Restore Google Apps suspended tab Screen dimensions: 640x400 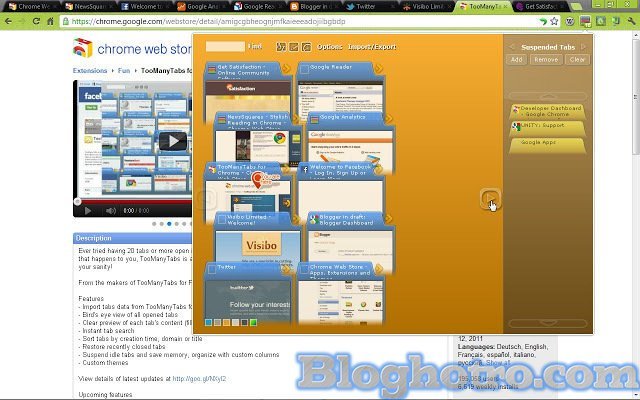[x=547, y=145]
